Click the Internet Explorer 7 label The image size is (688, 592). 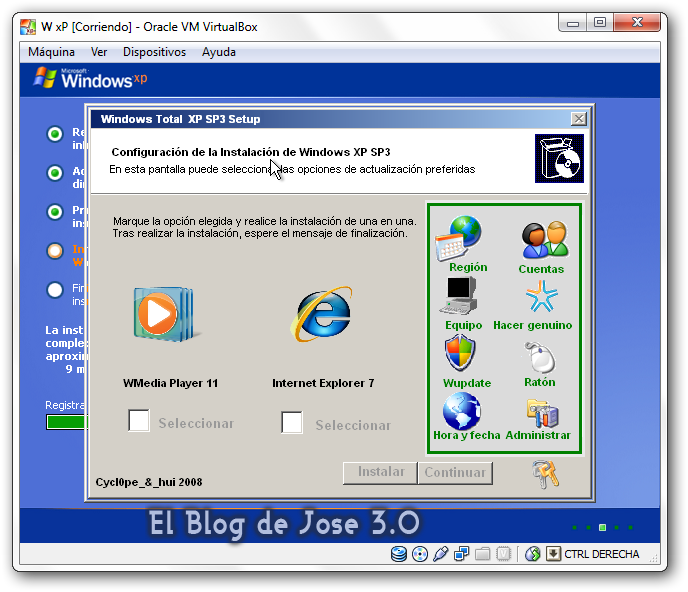[323, 383]
